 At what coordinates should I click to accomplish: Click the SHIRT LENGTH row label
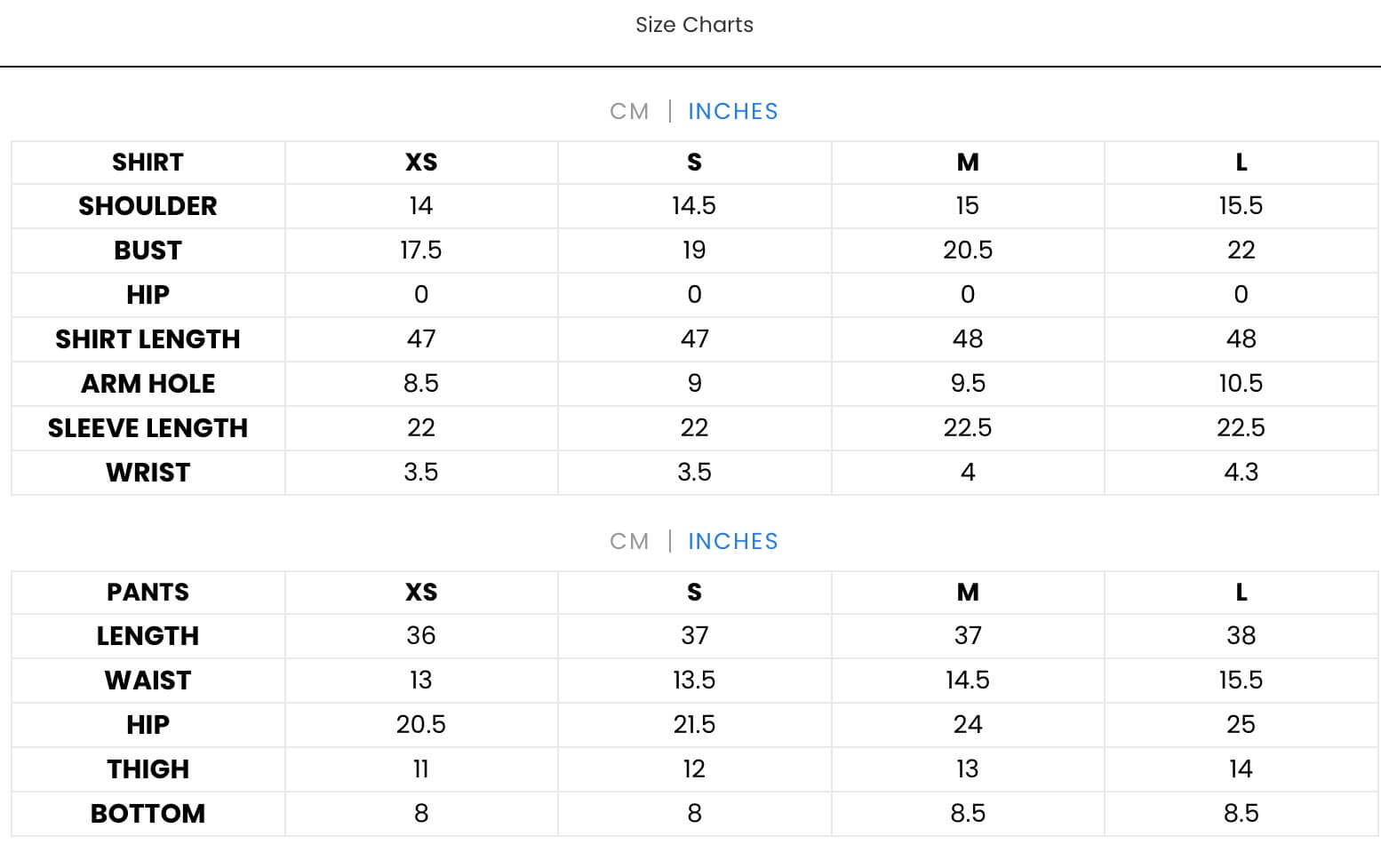[x=148, y=339]
